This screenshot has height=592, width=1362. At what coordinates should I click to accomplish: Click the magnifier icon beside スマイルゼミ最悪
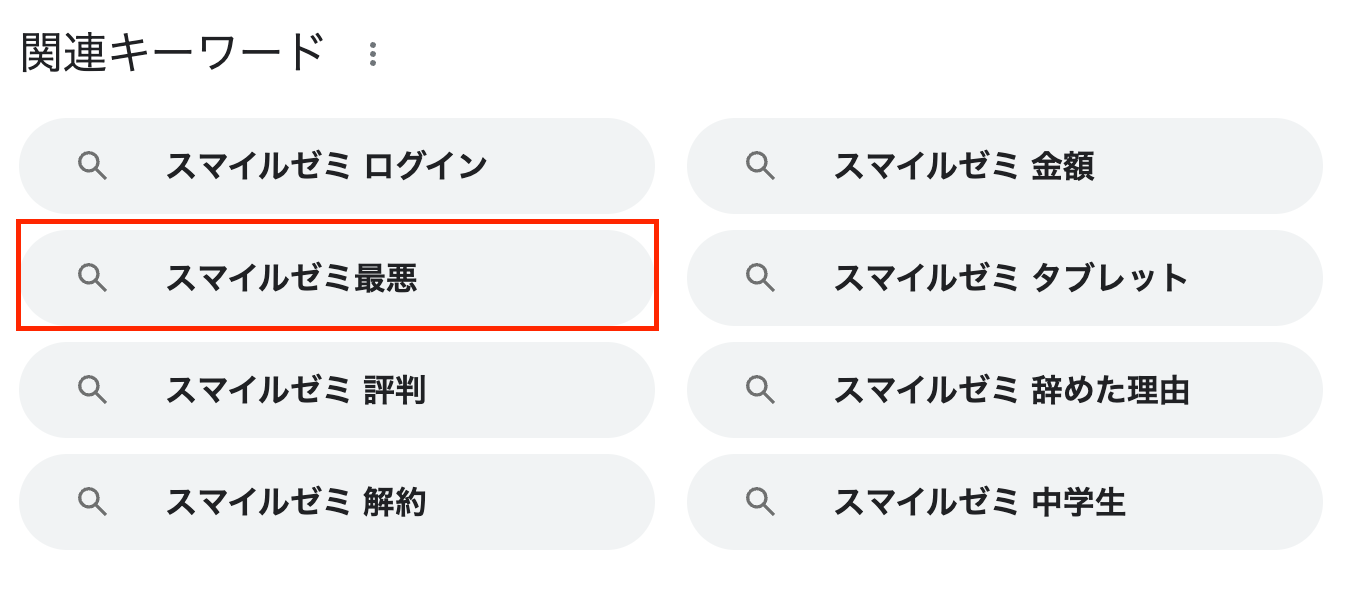(x=94, y=278)
